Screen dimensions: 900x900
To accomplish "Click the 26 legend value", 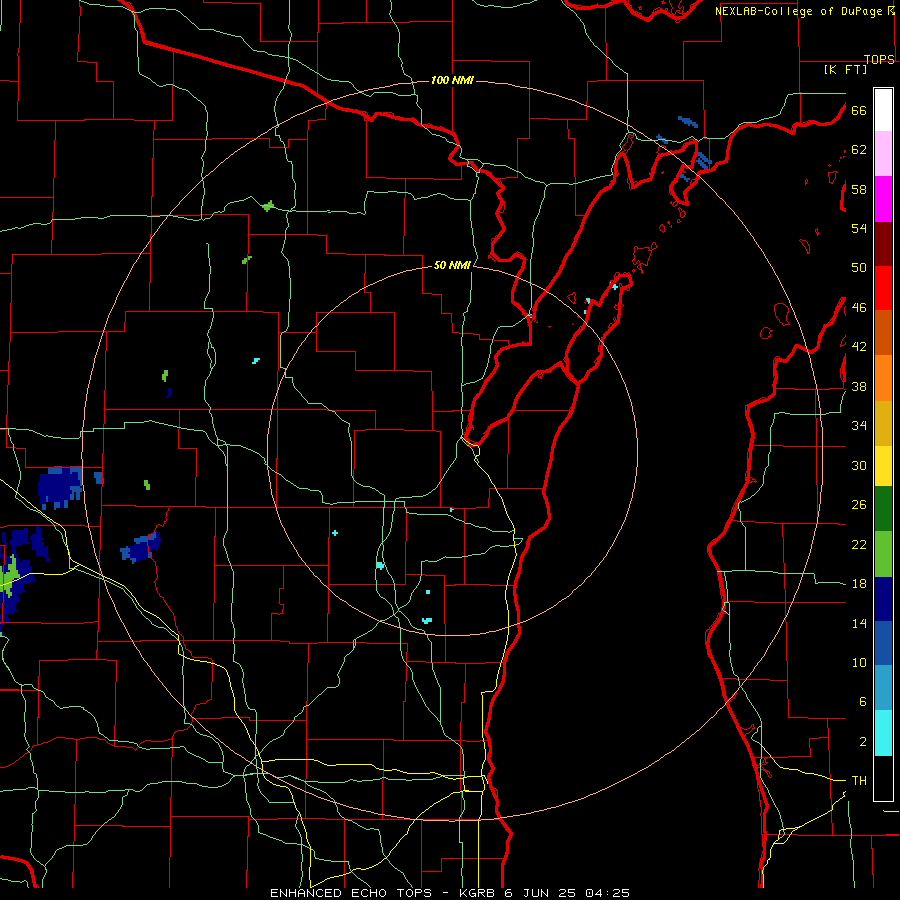I will coord(859,505).
